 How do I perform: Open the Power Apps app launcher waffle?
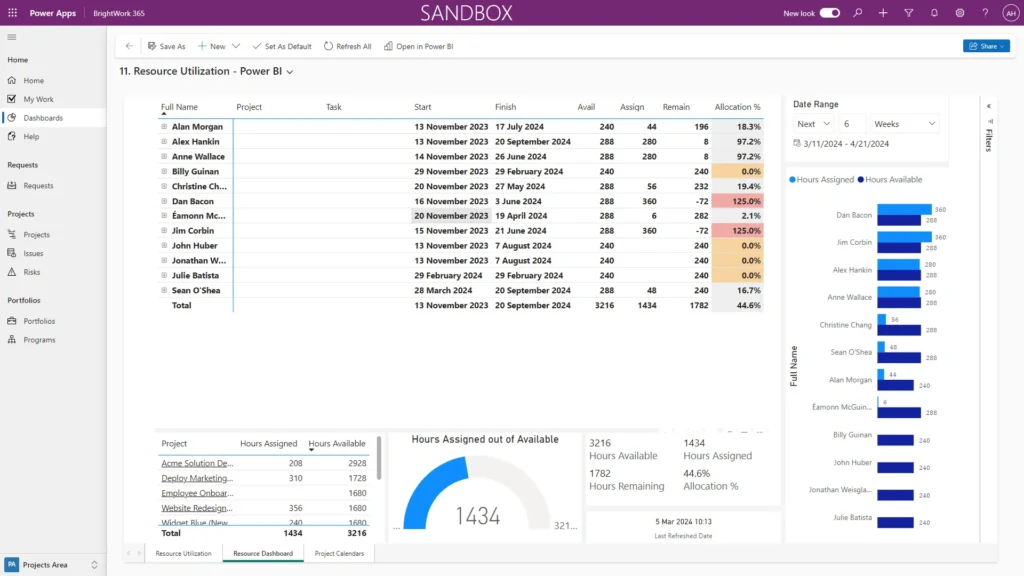coord(12,13)
